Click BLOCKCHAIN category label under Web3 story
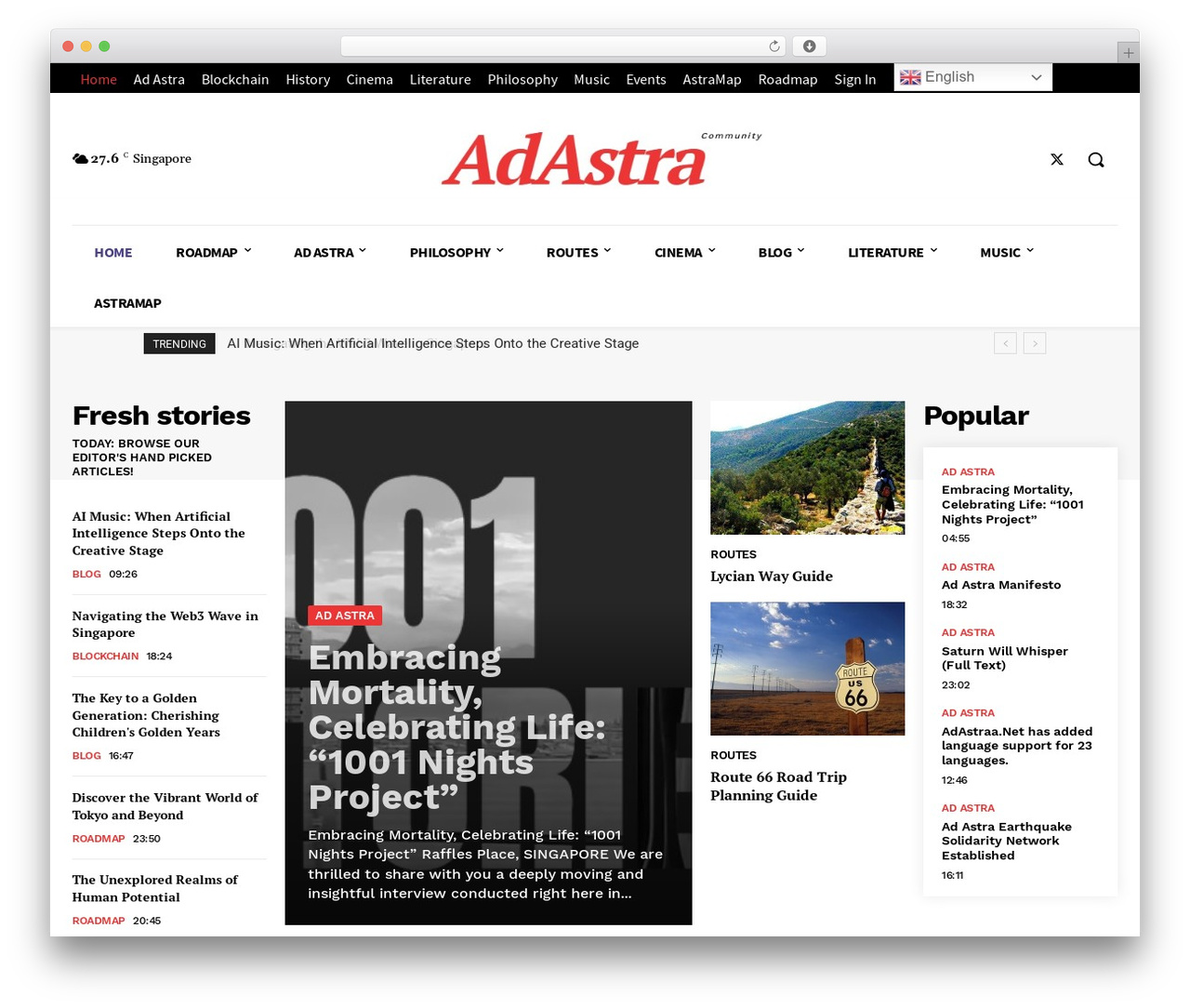This screenshot has width=1190, height=1008. (106, 657)
